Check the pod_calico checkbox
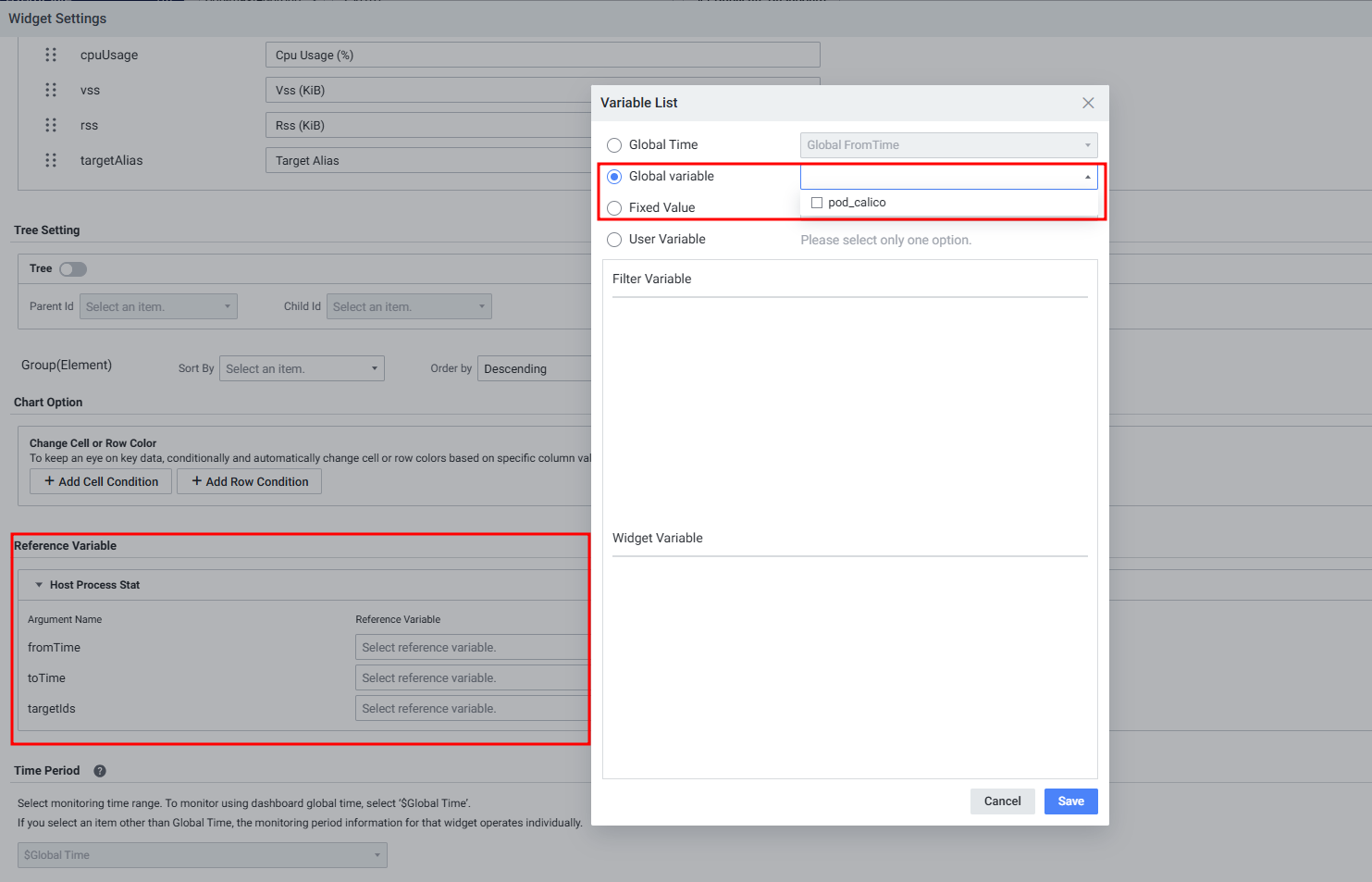Image resolution: width=1372 pixels, height=882 pixels. (x=817, y=203)
